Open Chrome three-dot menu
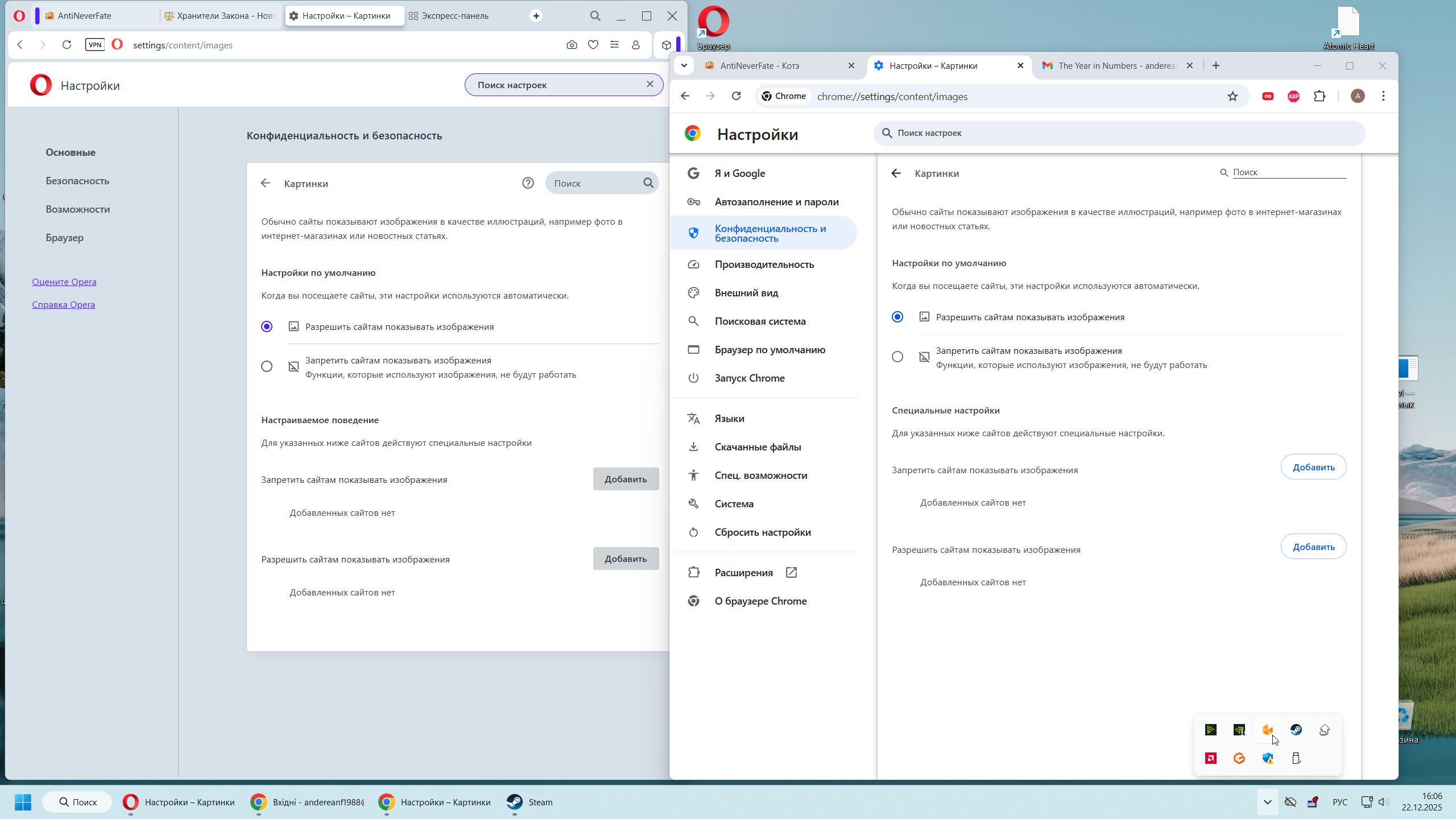The width and height of the screenshot is (1456, 819). pos(1383,97)
